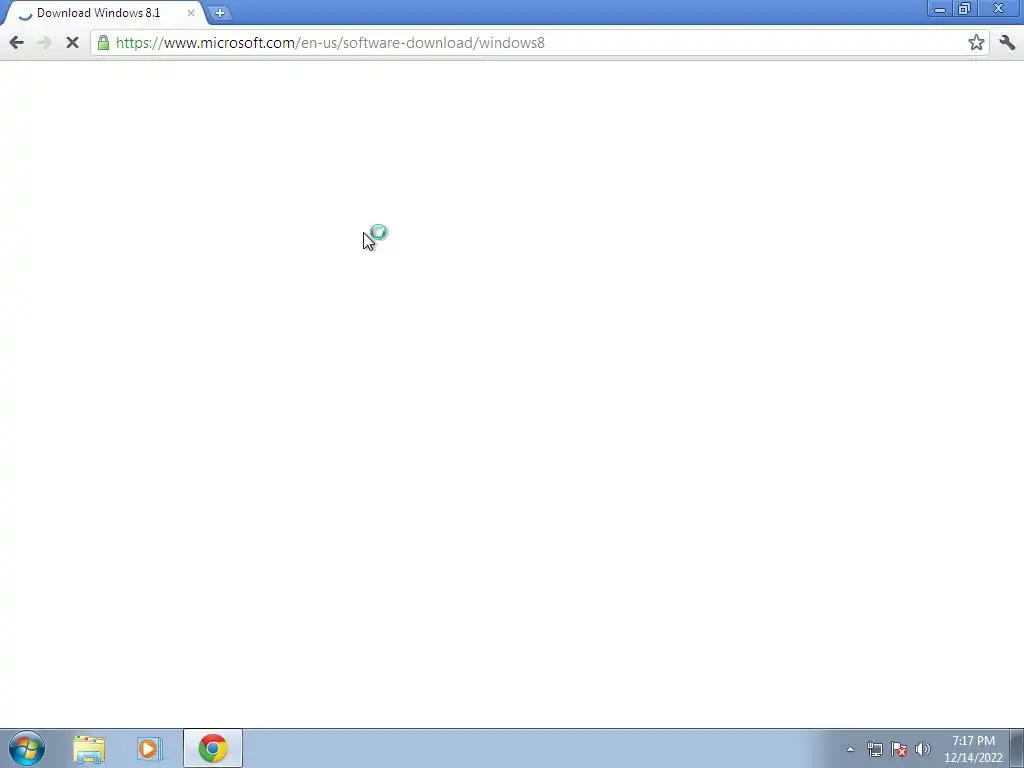The height and width of the screenshot is (768, 1024).
Task: Bookmark this page with the star
Action: [976, 43]
